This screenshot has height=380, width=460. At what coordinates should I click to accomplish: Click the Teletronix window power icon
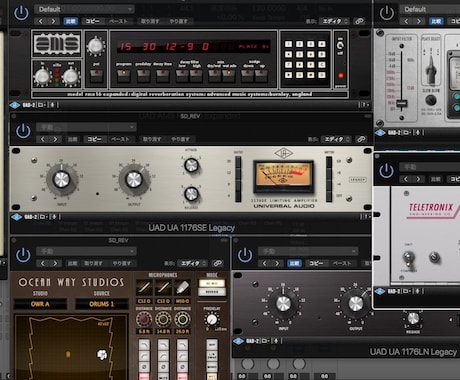386,171
